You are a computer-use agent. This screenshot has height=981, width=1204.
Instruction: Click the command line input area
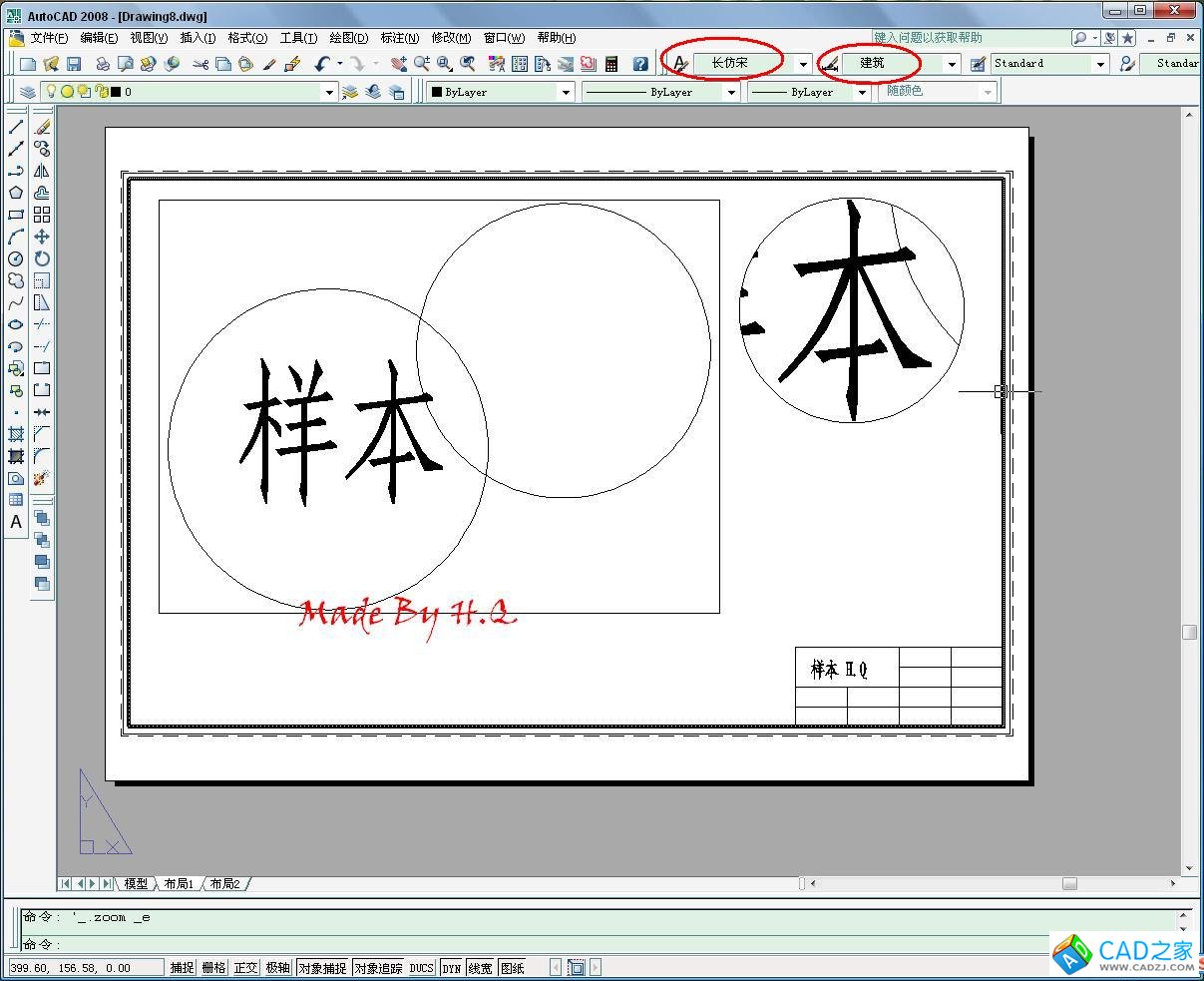(x=599, y=944)
